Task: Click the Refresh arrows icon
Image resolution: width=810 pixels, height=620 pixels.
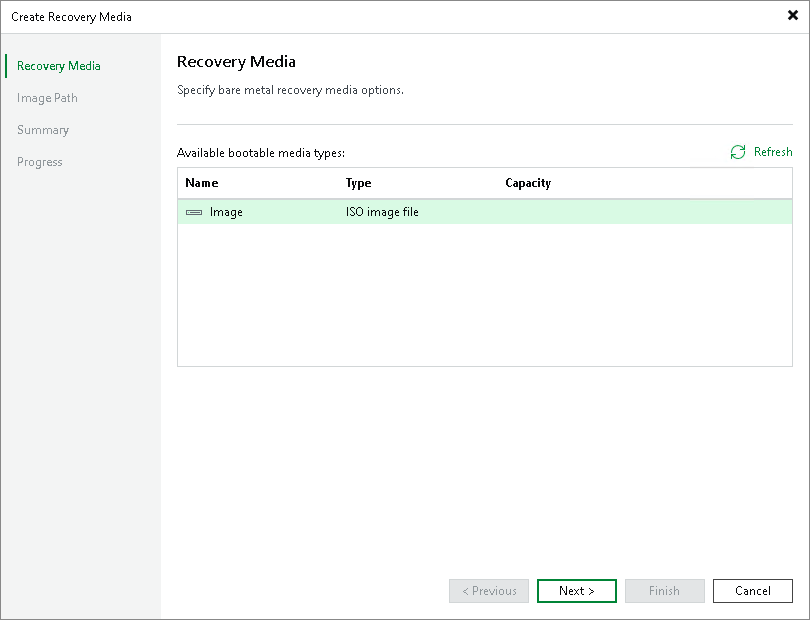Action: pyautogui.click(x=738, y=152)
